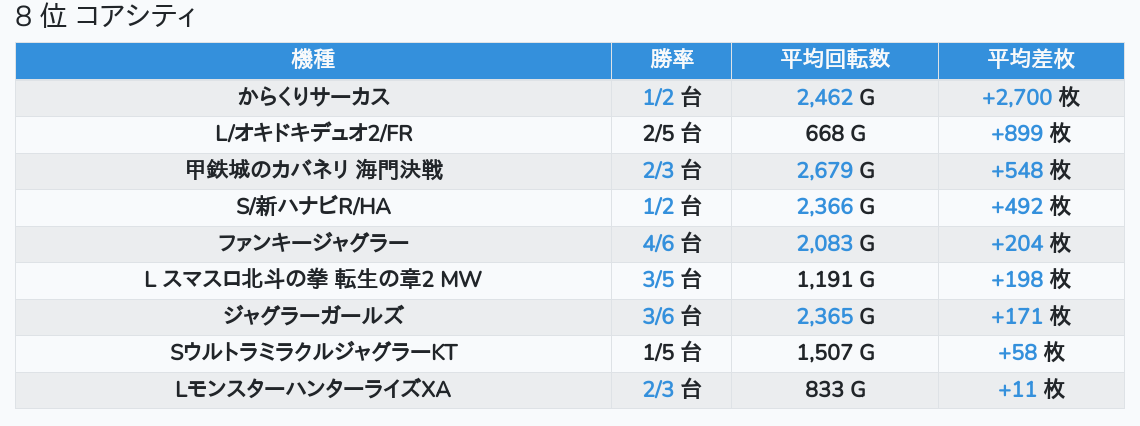
Task: Open the +2,700 difference link
Action: 1017,98
